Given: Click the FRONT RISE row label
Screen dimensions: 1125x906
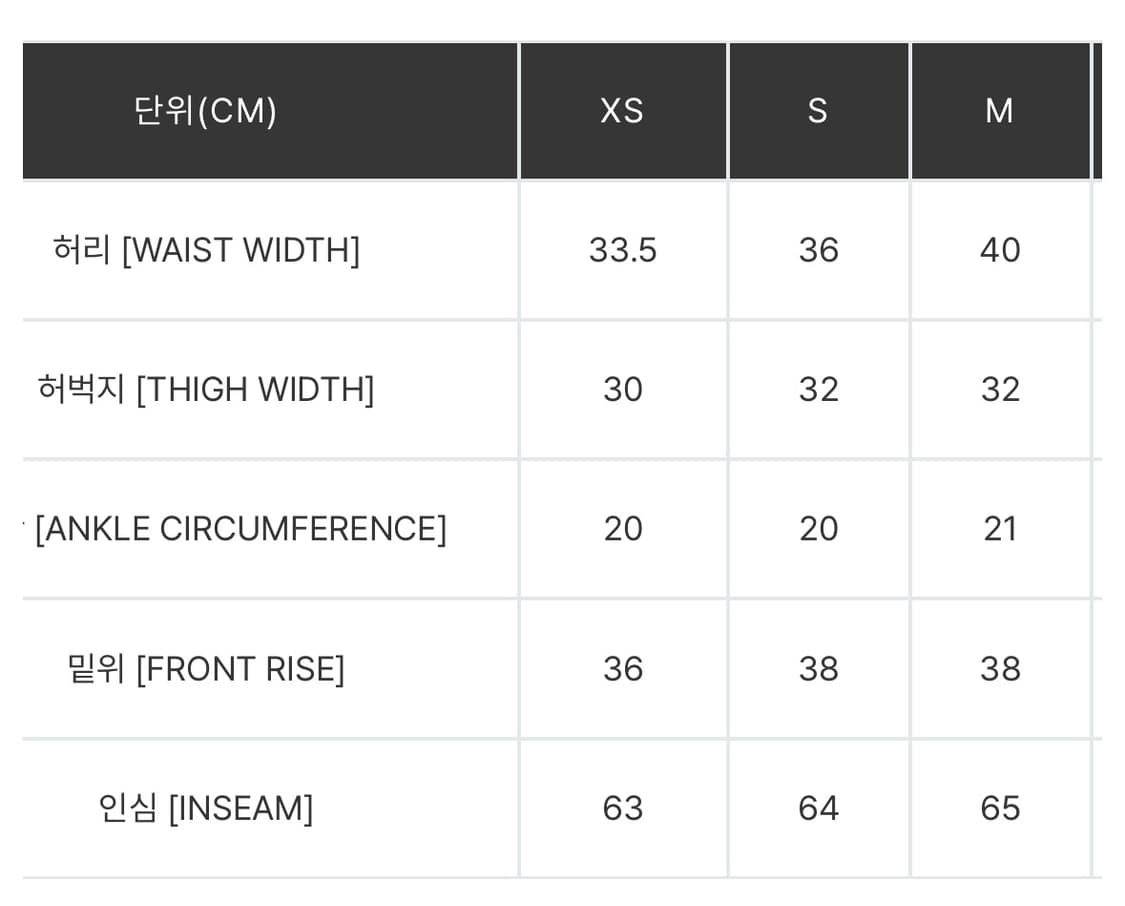Looking at the screenshot, I should click(206, 668).
